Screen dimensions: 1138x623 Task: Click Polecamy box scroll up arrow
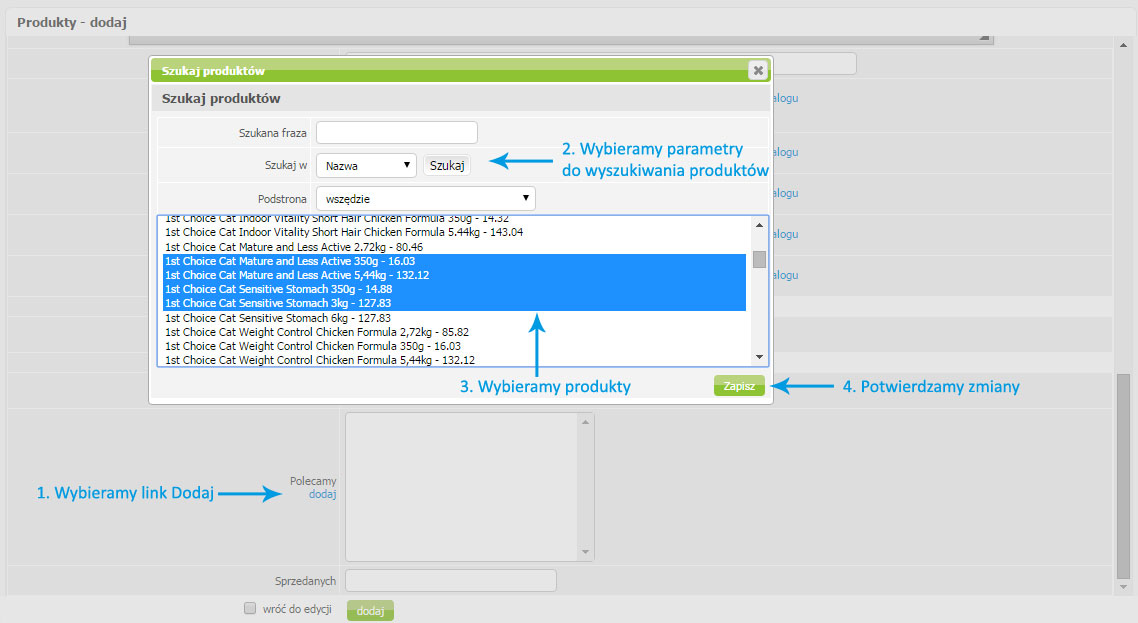586,422
